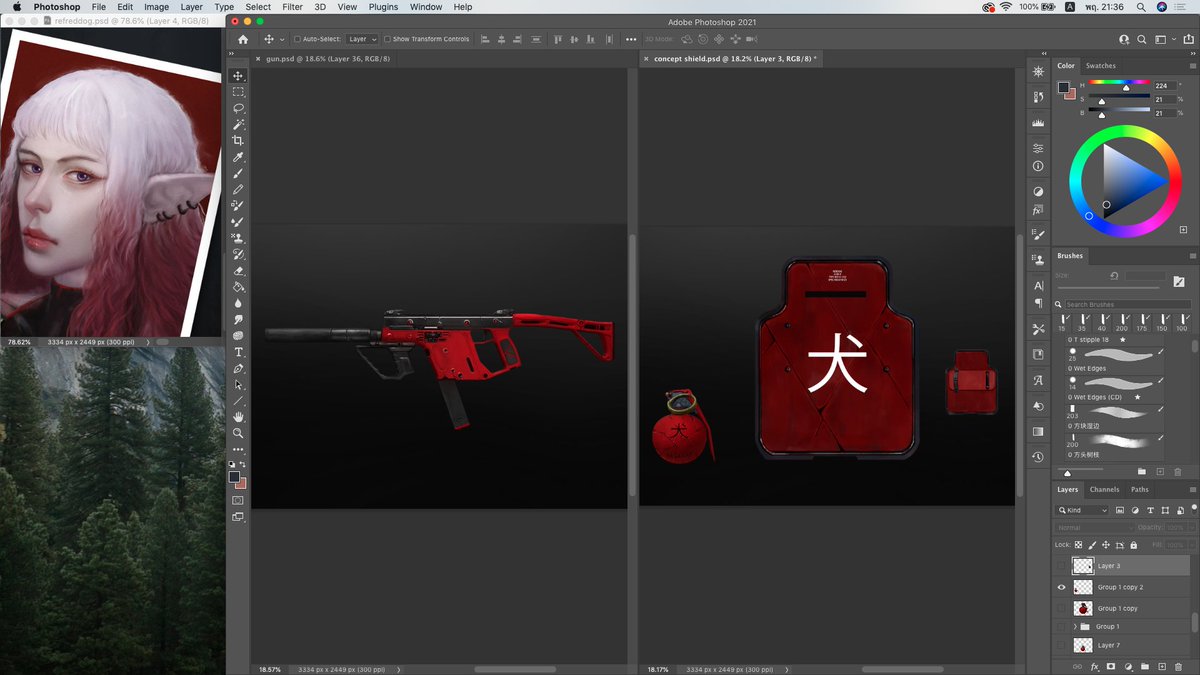Screen dimensions: 1200x675
Task: Click the foreground color swatch in toolbox
Action: [x=234, y=477]
